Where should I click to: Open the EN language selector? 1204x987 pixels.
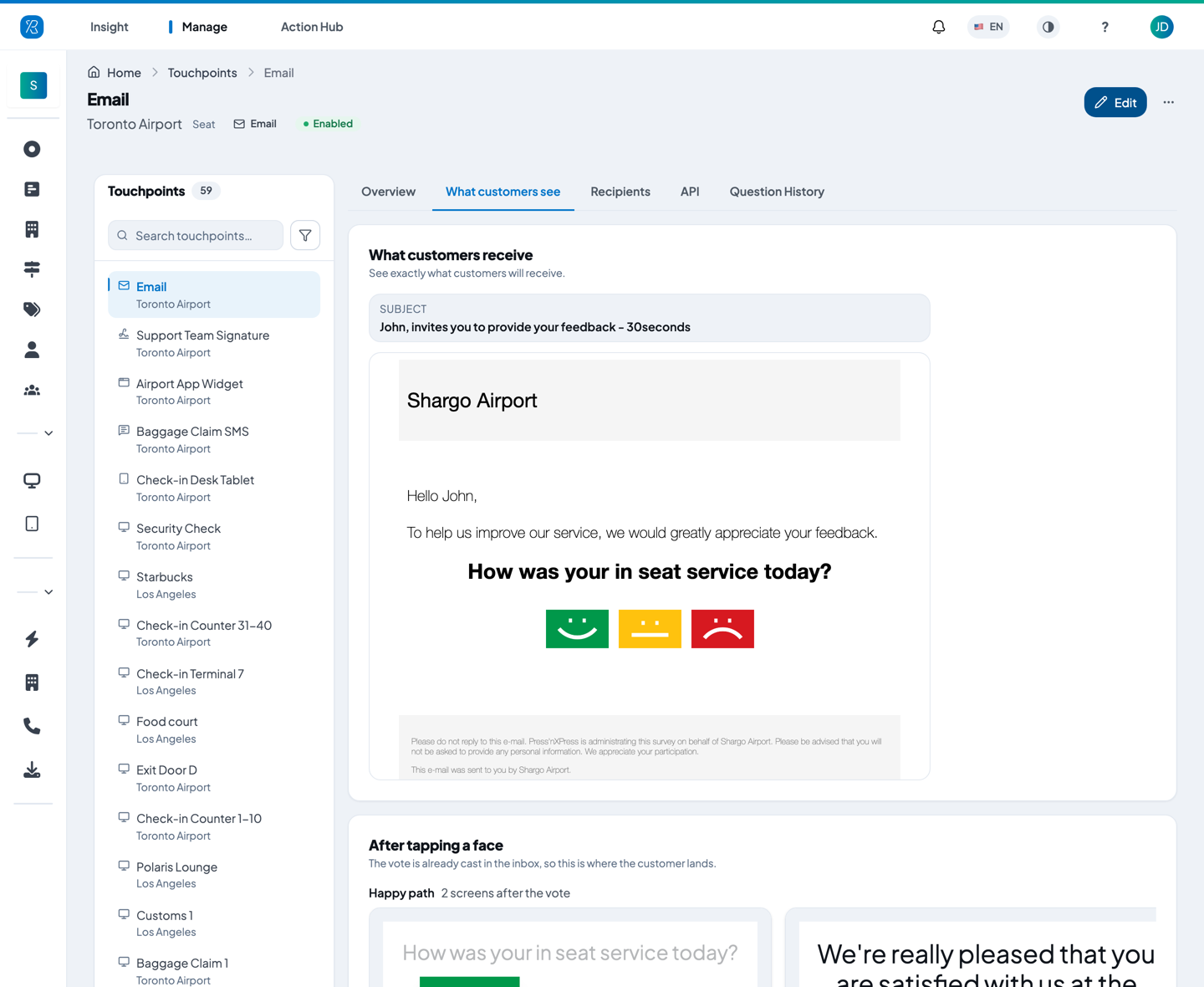coord(988,27)
